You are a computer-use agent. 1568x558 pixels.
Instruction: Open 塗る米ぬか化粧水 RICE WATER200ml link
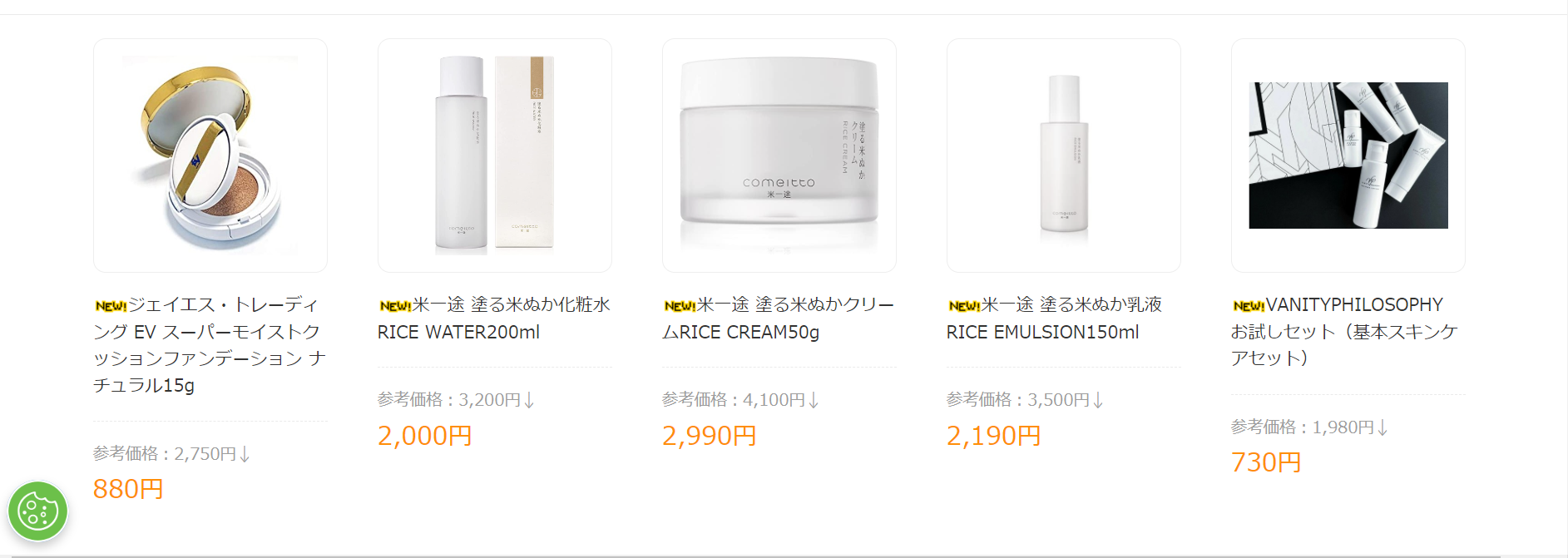coord(494,319)
